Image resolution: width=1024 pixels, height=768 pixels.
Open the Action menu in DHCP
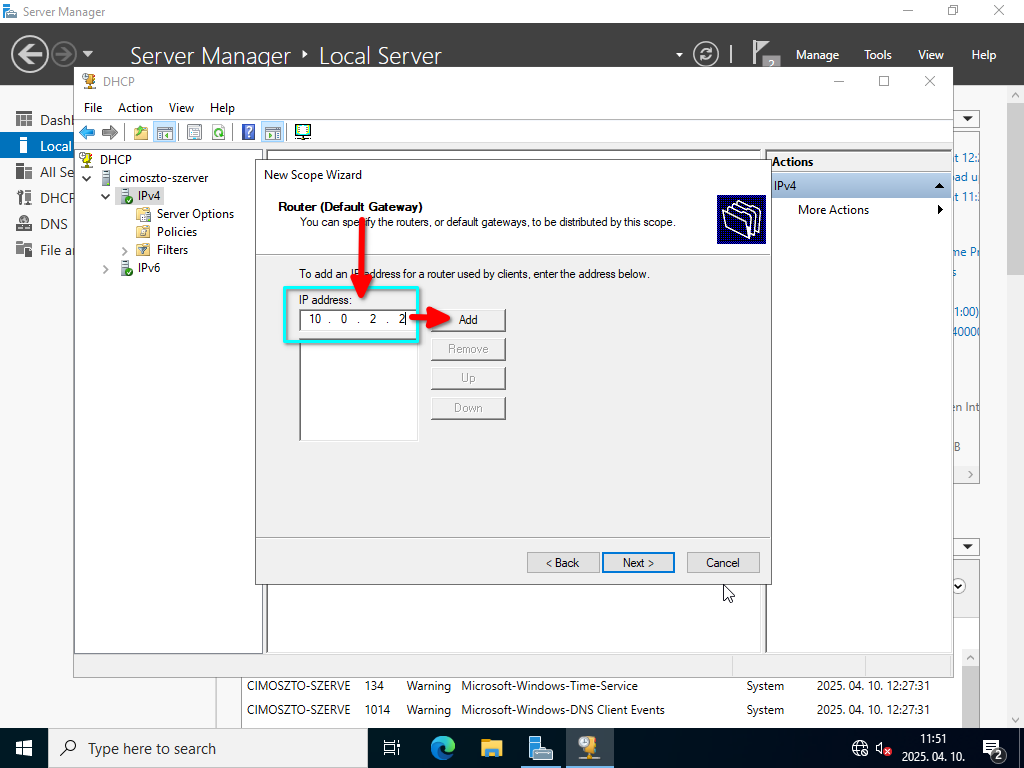point(135,108)
